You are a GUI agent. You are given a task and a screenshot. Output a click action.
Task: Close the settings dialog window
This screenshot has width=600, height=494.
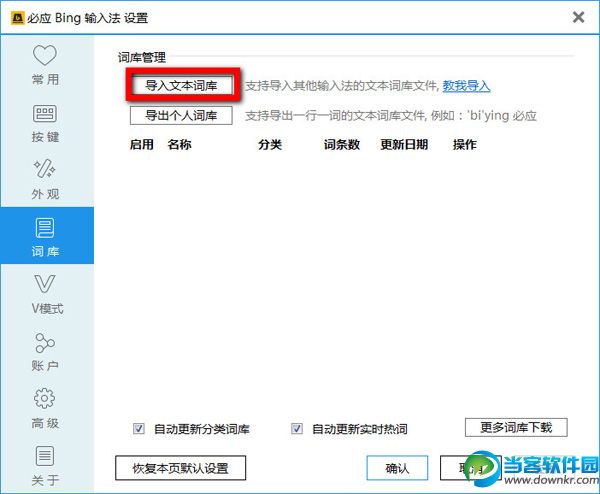578,17
